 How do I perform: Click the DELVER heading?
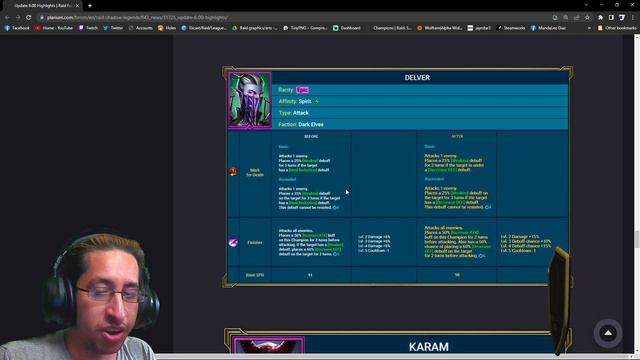[417, 78]
